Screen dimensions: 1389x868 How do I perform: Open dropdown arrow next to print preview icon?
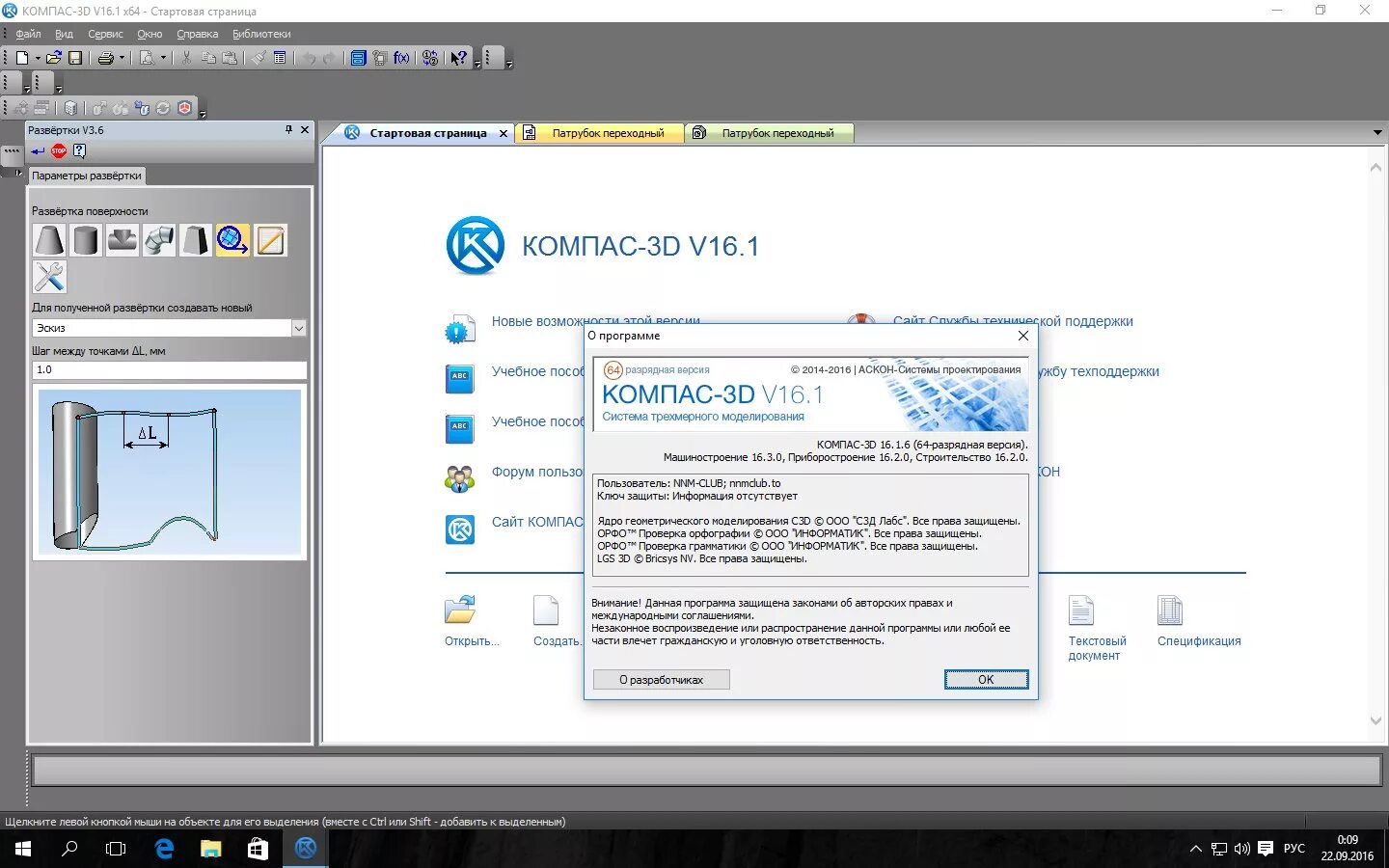point(163,58)
